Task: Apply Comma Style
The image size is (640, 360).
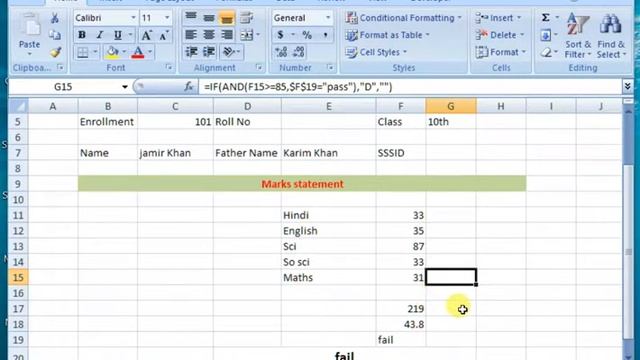Action: tap(325, 35)
